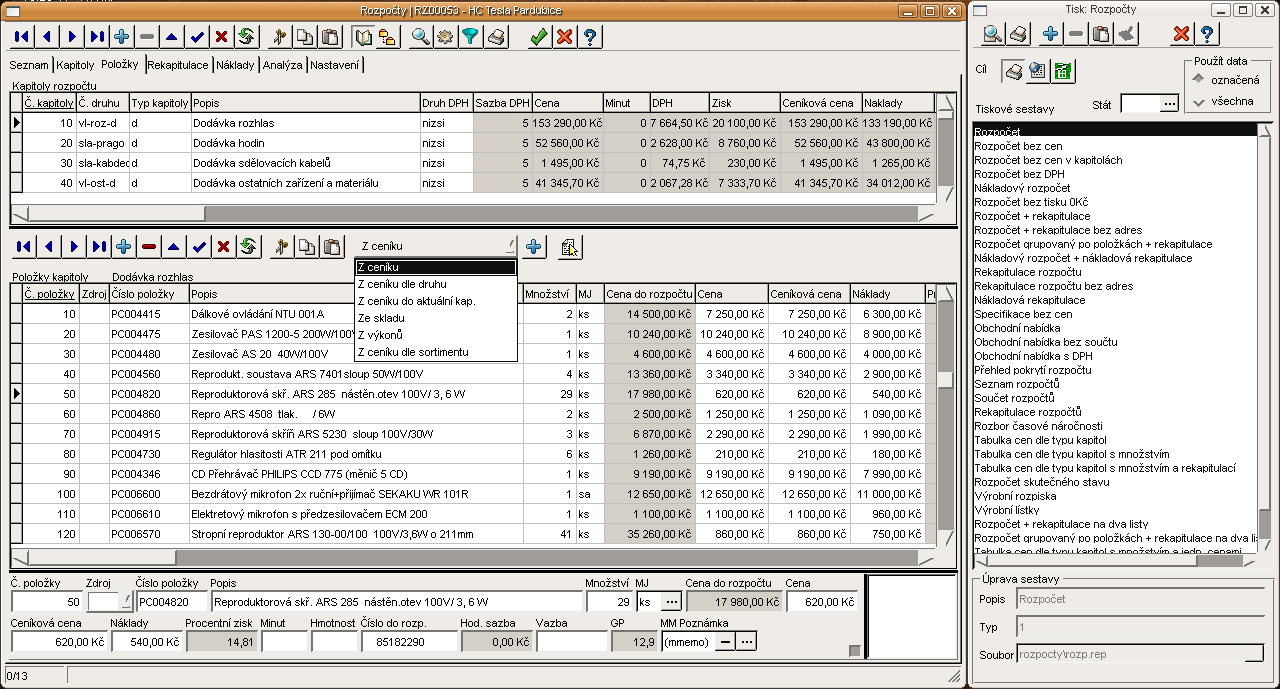Select the web export target icon beside Cíl
1280x689 pixels.
point(1037,71)
